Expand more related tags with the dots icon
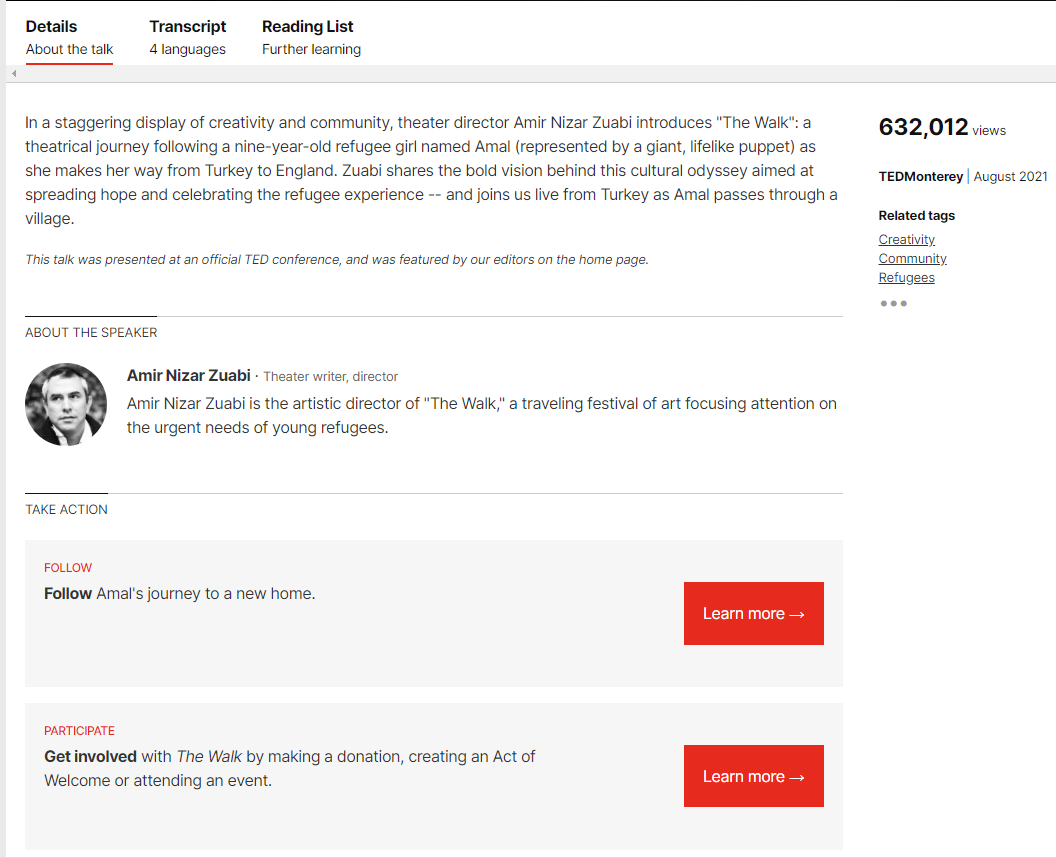The height and width of the screenshot is (858, 1056). 893,303
